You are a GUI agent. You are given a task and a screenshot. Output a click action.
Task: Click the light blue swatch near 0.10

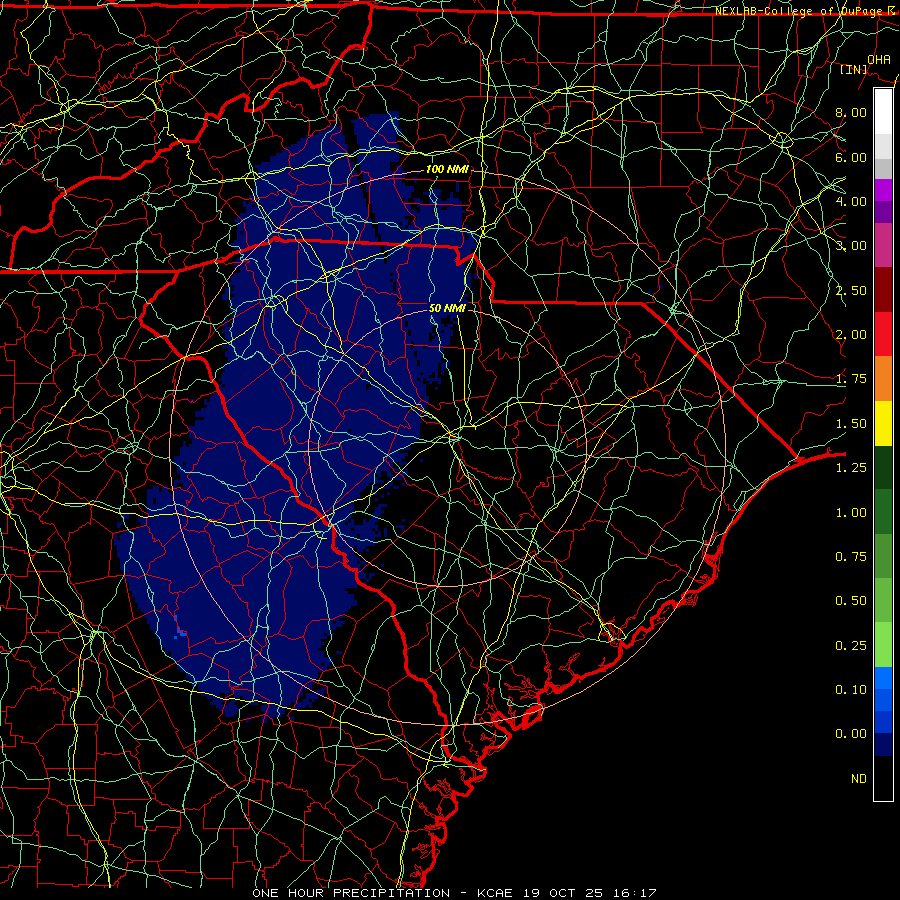tap(883, 678)
